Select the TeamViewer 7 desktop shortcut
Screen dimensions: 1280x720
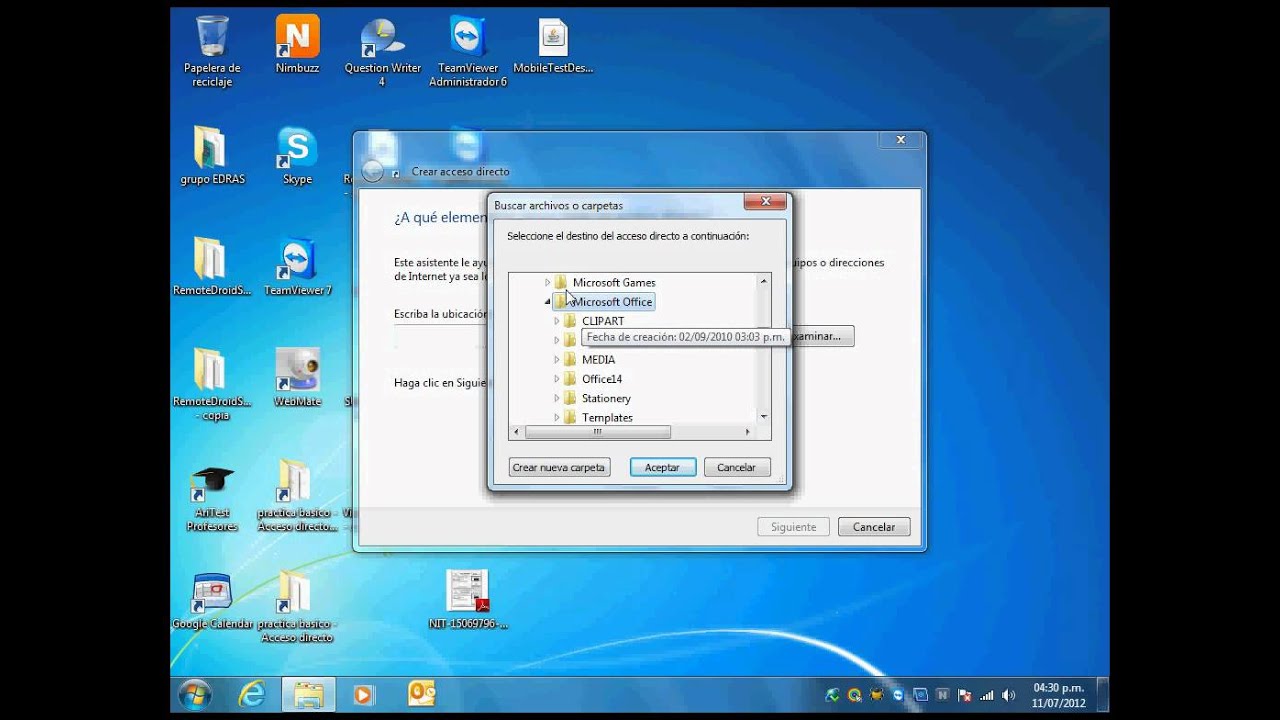click(297, 267)
